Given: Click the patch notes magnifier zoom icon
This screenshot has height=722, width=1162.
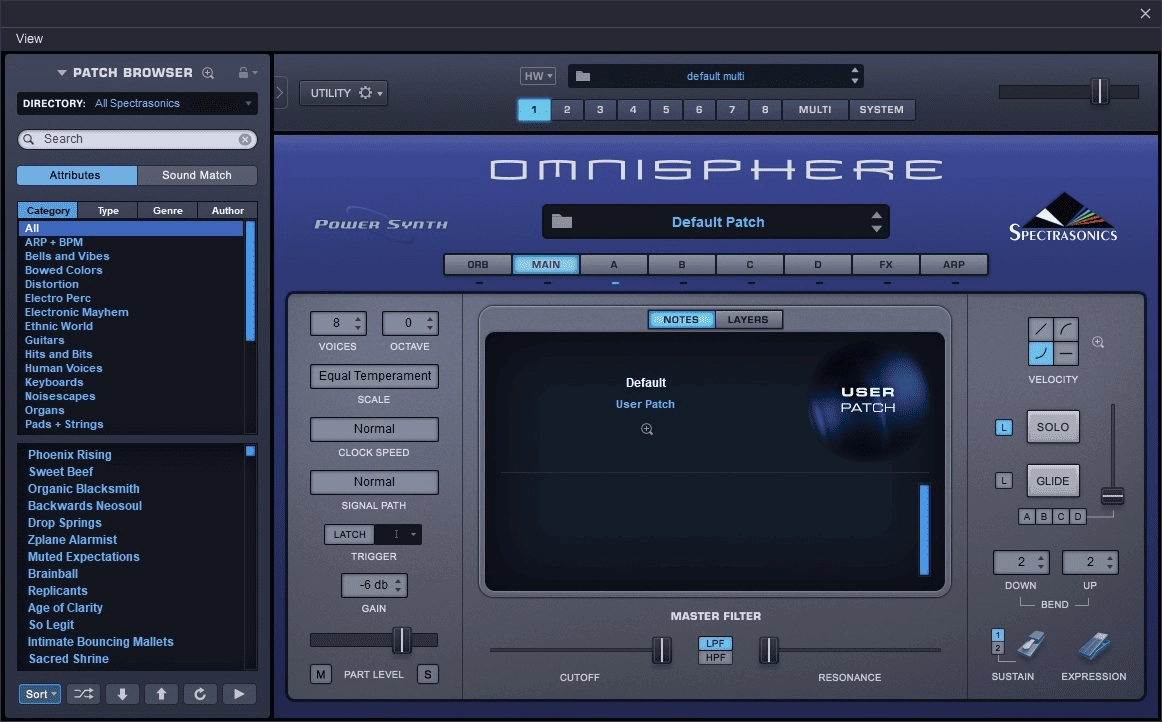Looking at the screenshot, I should 647,429.
